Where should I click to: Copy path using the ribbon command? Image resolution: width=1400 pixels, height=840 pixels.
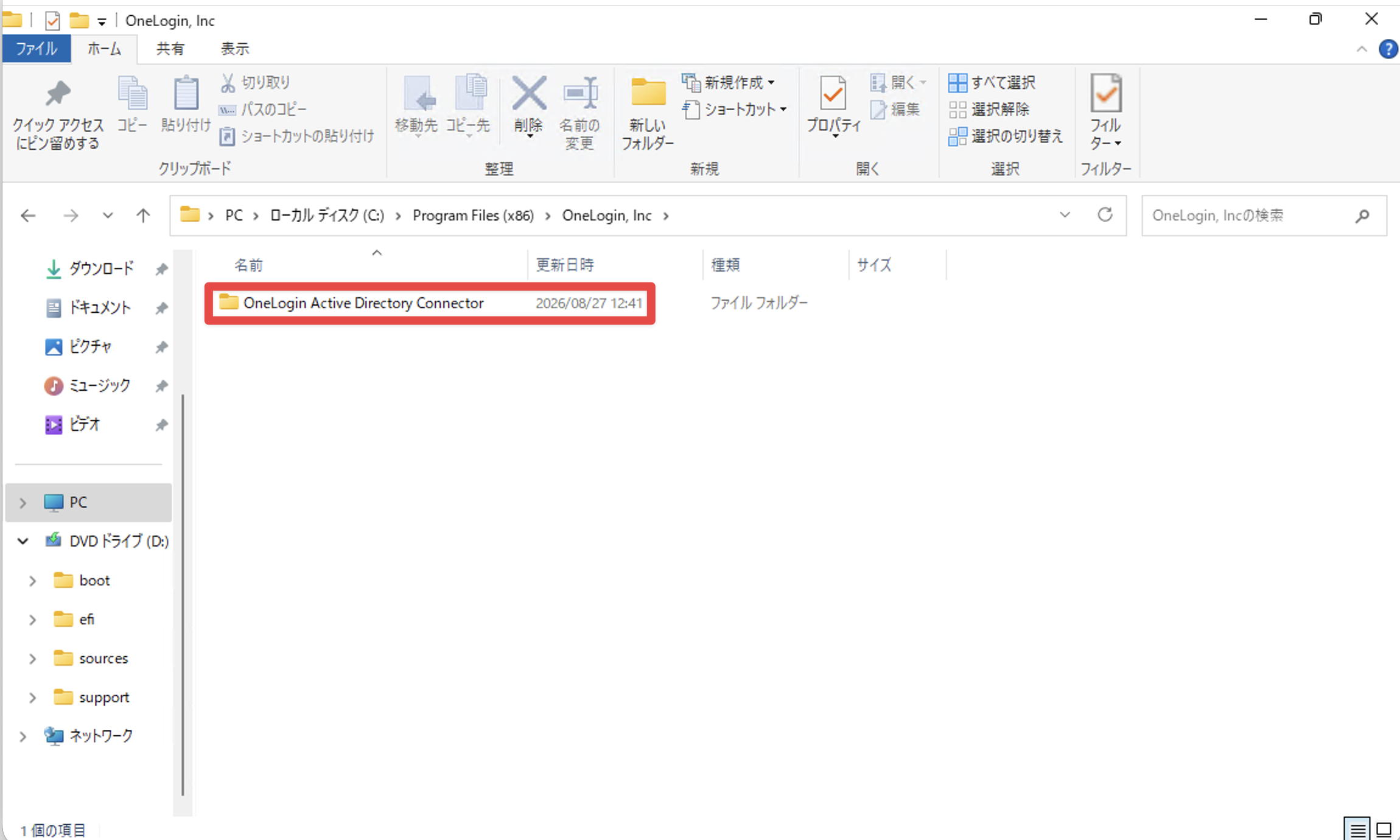point(263,109)
